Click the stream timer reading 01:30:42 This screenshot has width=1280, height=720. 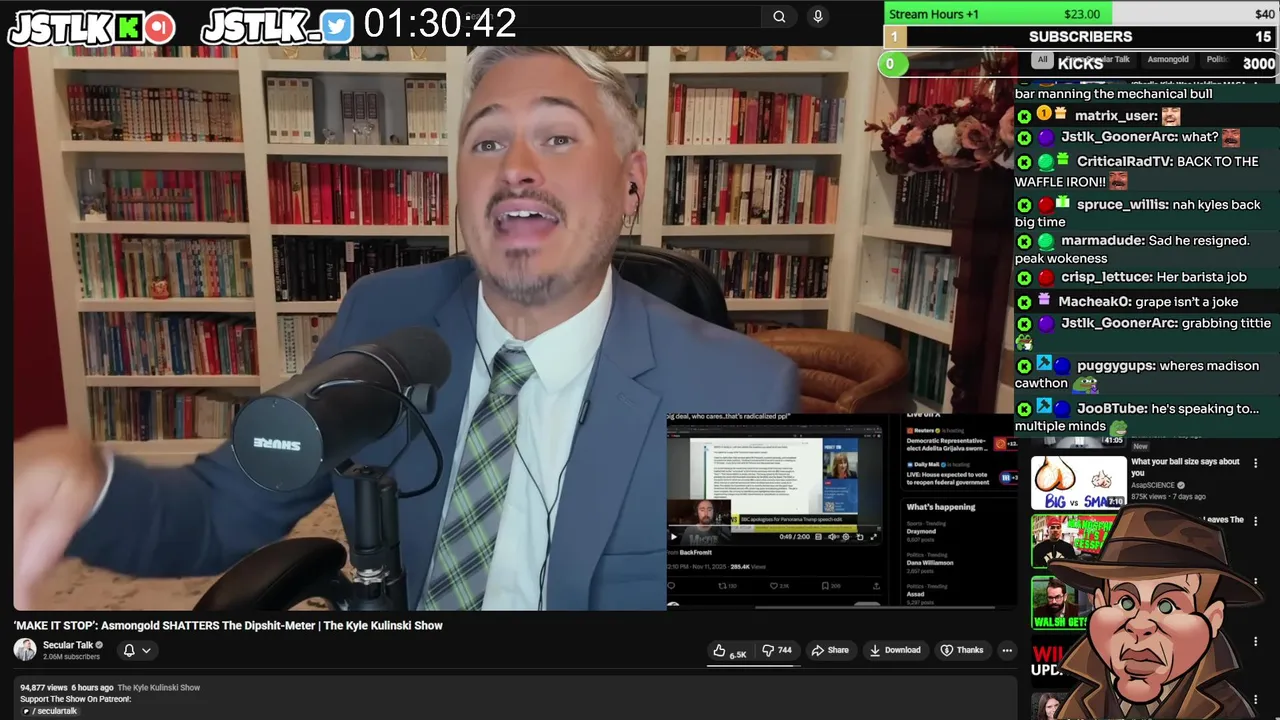[440, 24]
